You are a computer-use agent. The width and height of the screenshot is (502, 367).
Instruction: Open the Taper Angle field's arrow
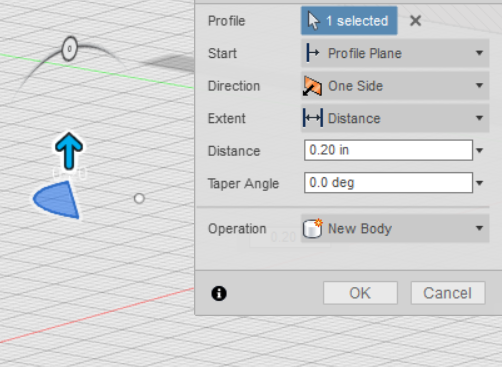point(479,183)
